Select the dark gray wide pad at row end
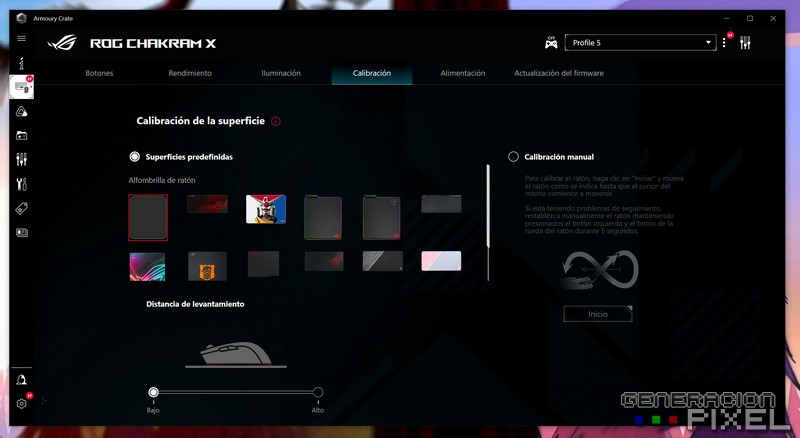 click(441, 204)
